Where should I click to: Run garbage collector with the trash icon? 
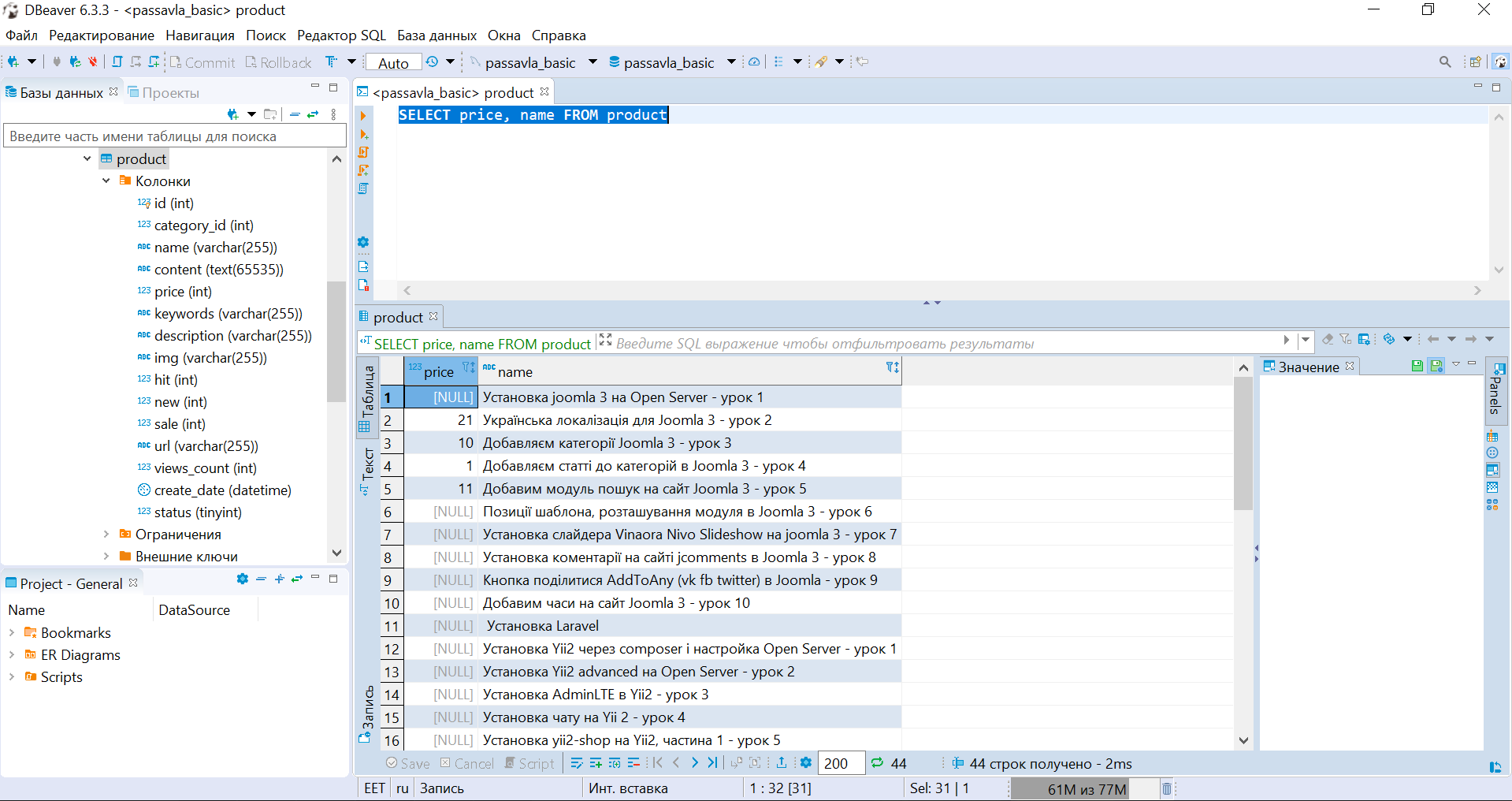pyautogui.click(x=1167, y=788)
